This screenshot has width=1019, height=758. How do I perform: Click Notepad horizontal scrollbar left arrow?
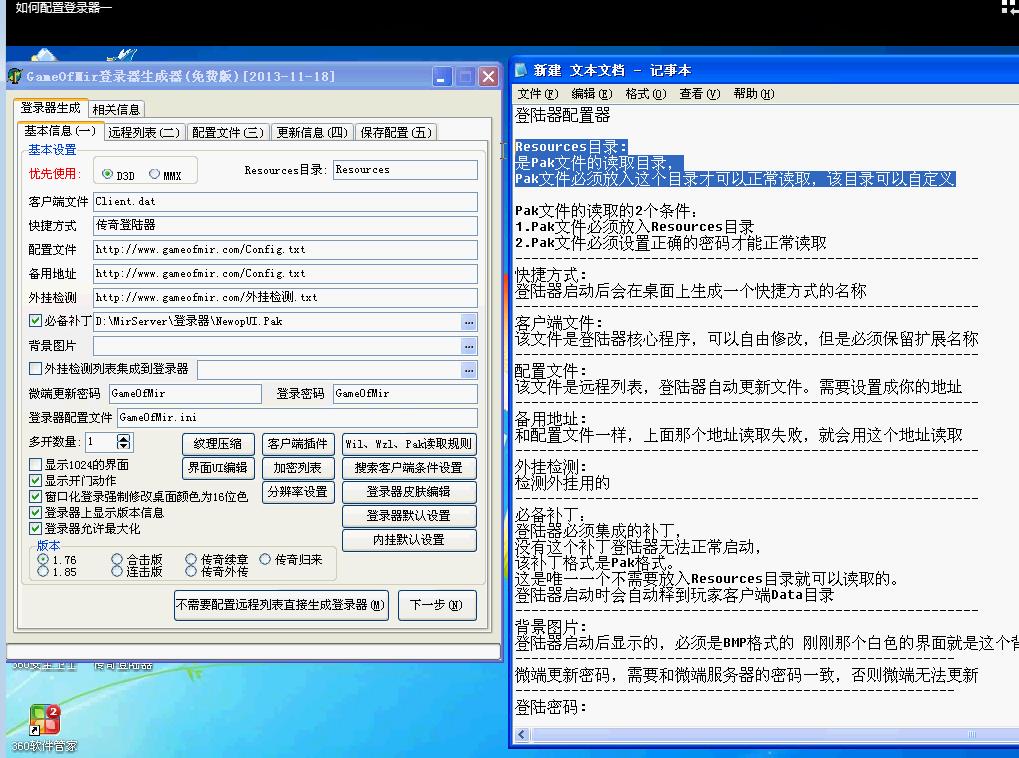pyautogui.click(x=521, y=735)
